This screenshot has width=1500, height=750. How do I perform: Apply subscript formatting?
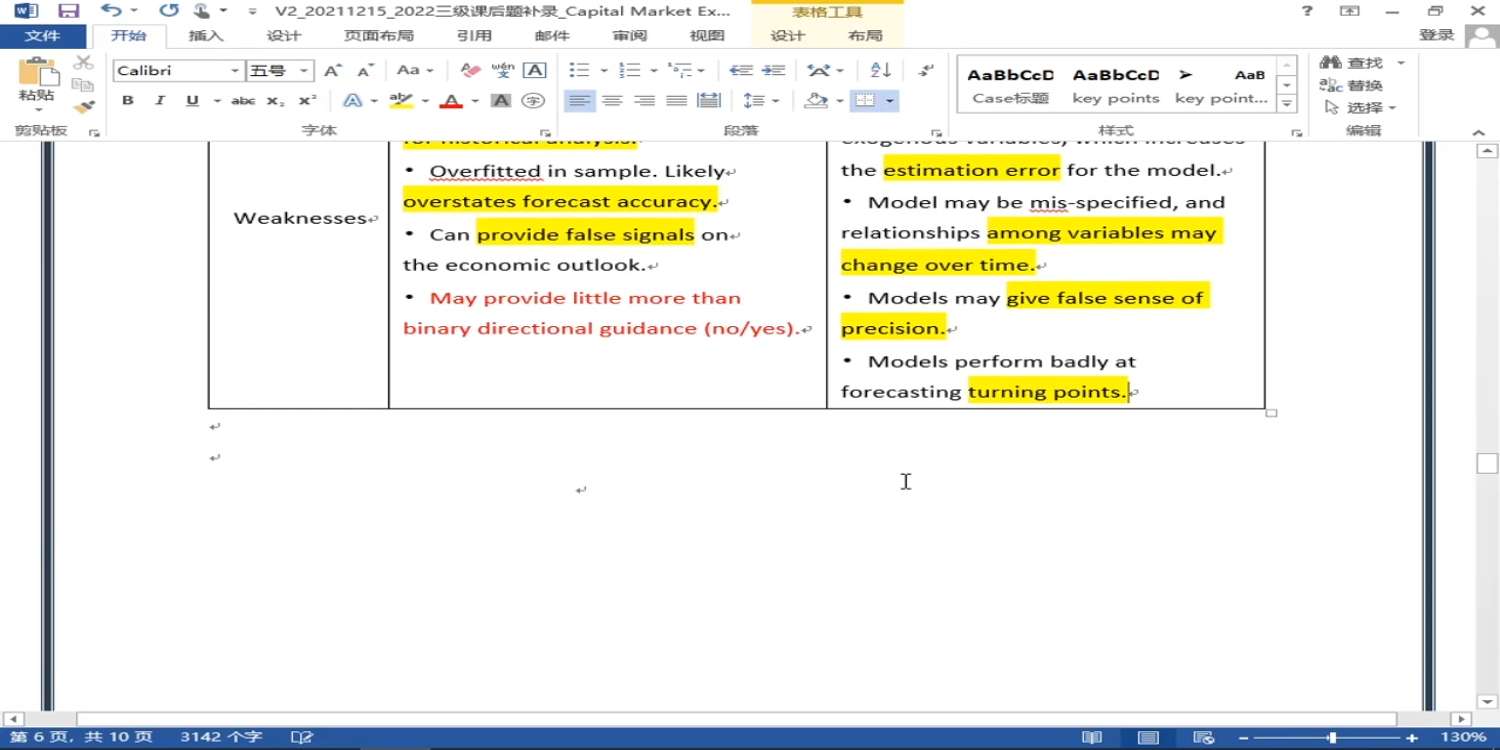pyautogui.click(x=276, y=101)
